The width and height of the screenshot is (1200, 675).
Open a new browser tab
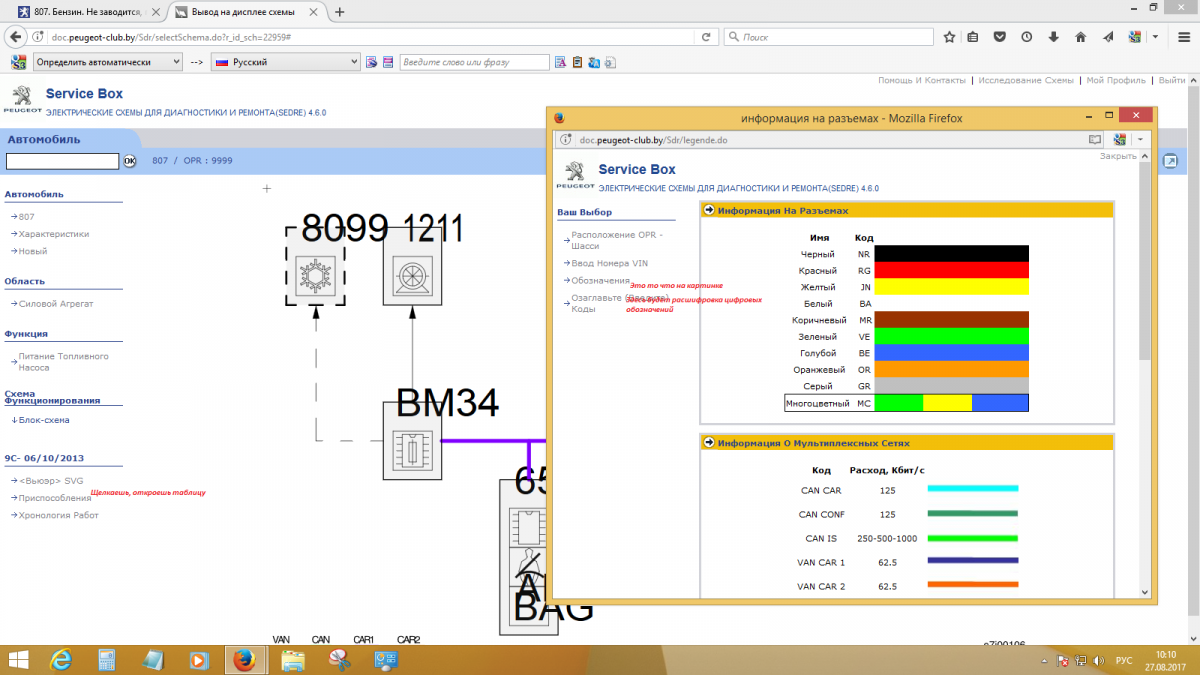pyautogui.click(x=340, y=12)
